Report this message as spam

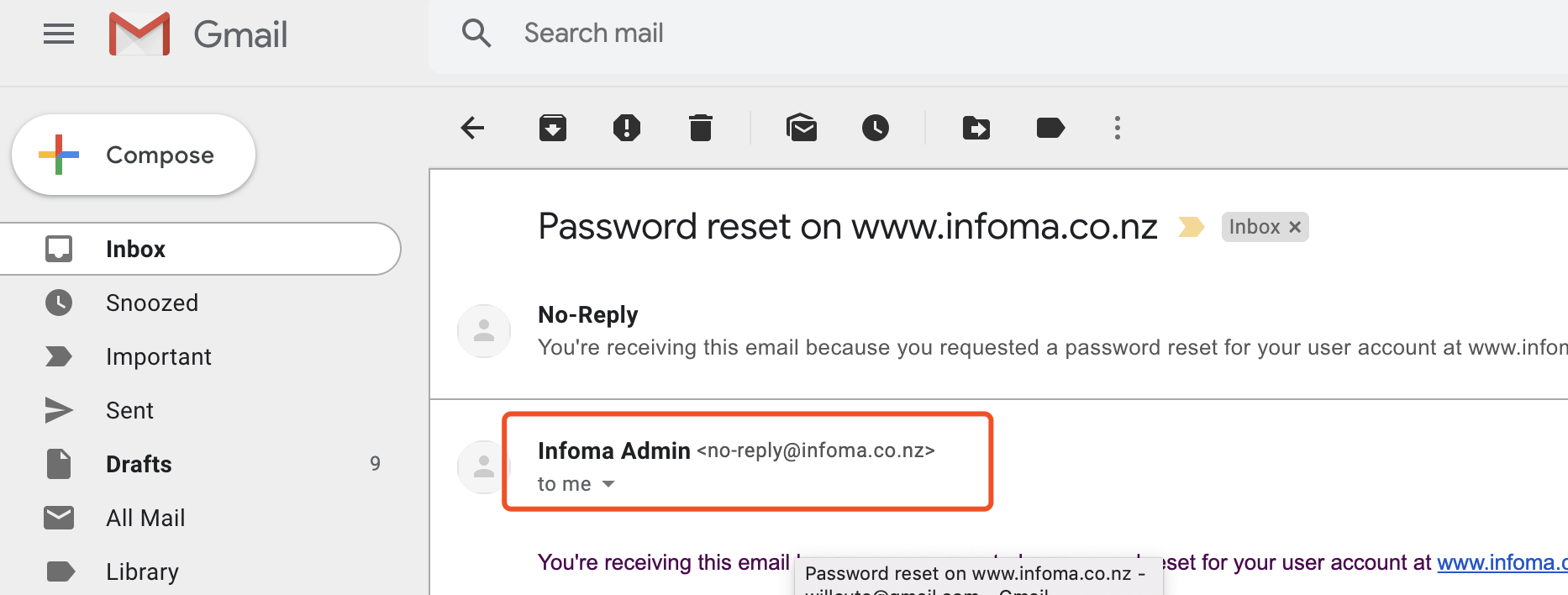[626, 128]
